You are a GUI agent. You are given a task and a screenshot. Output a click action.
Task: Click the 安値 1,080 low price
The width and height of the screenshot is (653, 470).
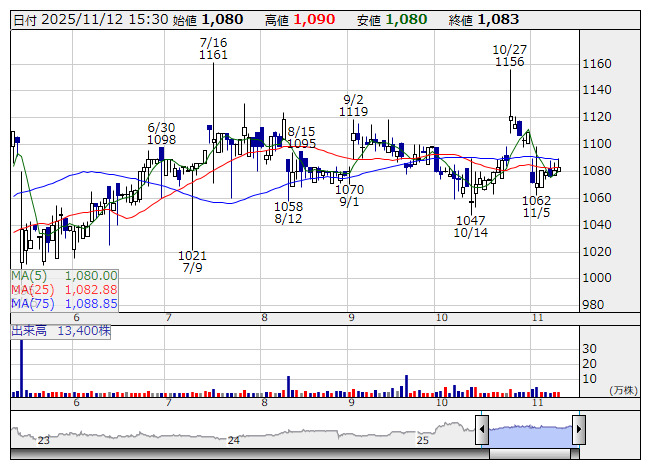point(392,20)
